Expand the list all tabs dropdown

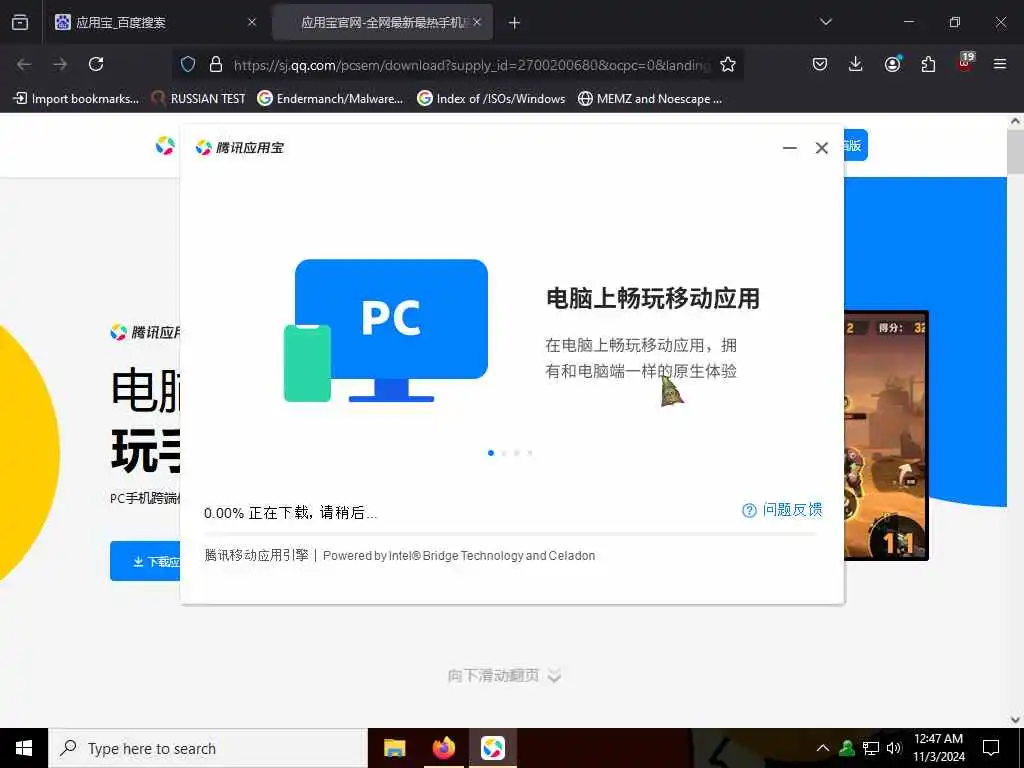pyautogui.click(x=825, y=22)
